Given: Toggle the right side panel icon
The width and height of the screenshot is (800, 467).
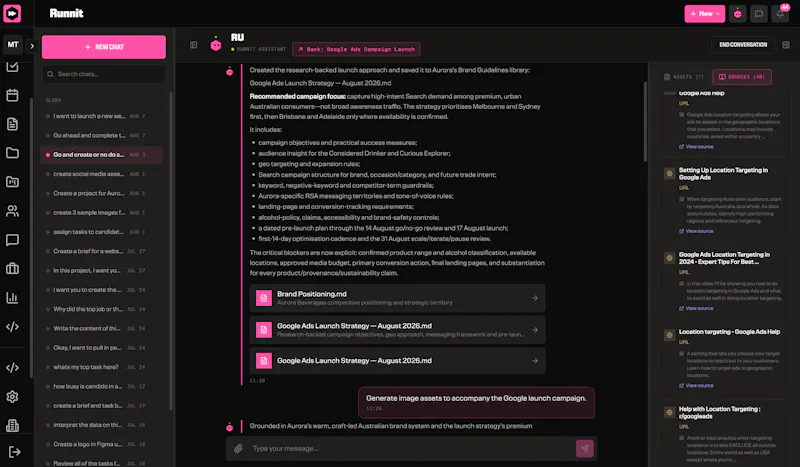Looking at the screenshot, I should pos(786,45).
